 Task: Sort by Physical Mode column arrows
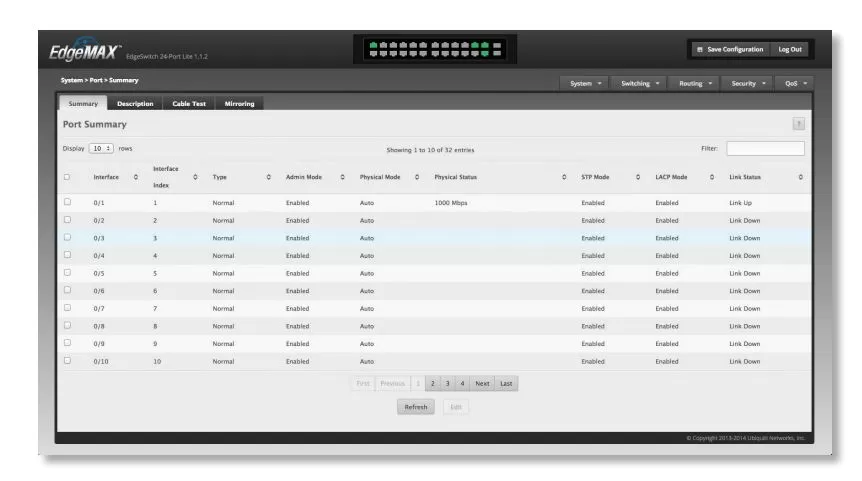point(417,177)
